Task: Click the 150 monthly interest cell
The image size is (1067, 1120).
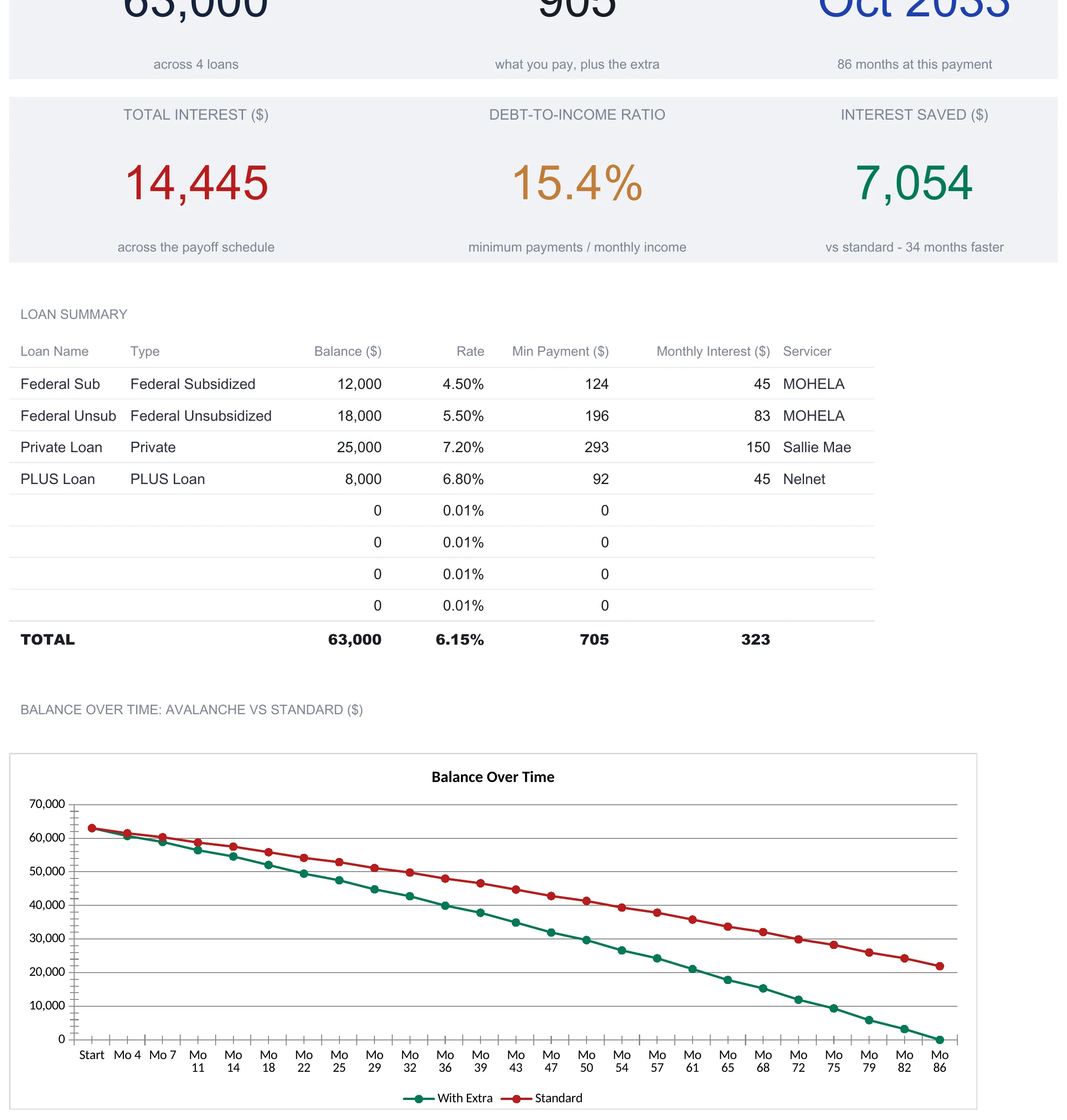Action: [x=758, y=448]
